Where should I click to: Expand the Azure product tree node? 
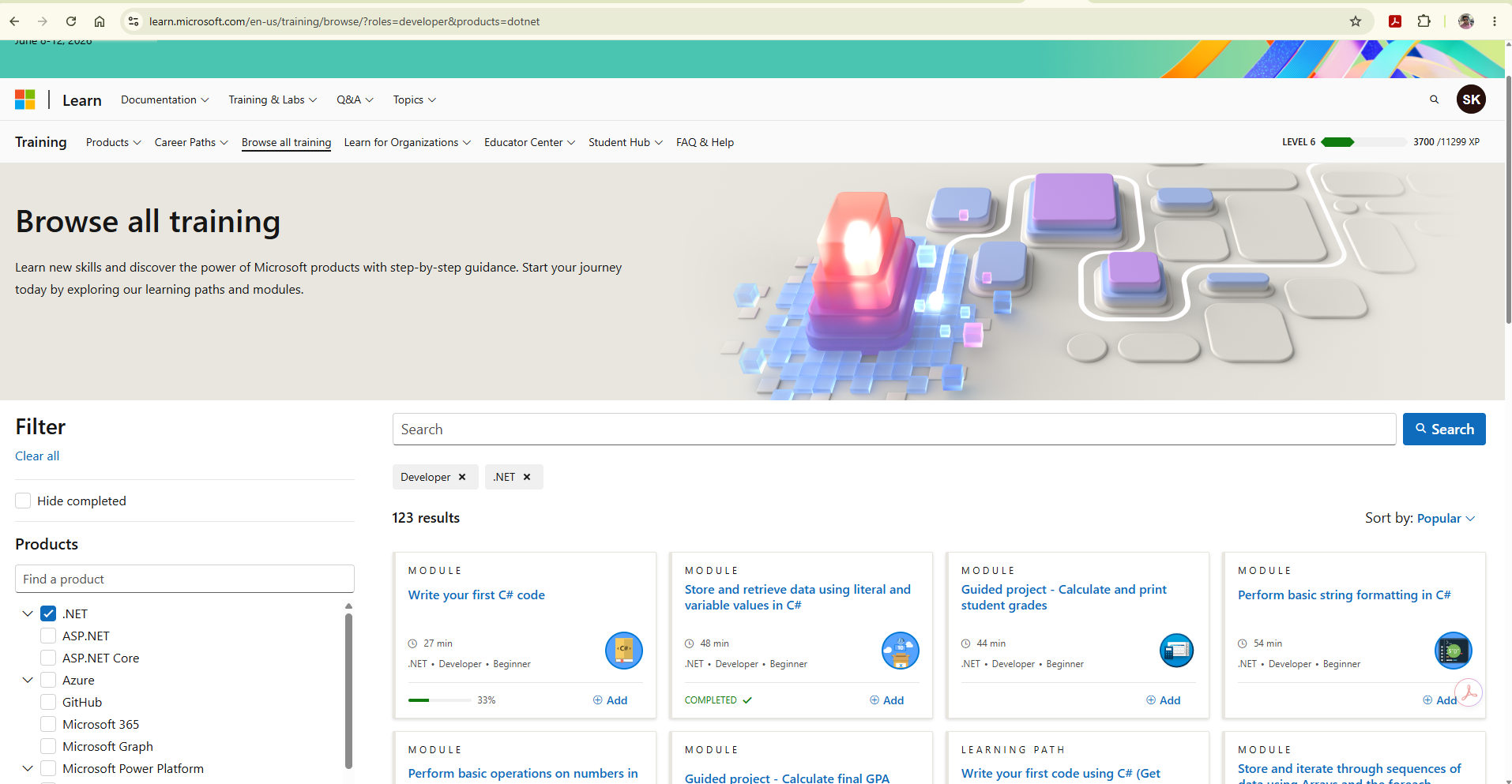click(28, 680)
